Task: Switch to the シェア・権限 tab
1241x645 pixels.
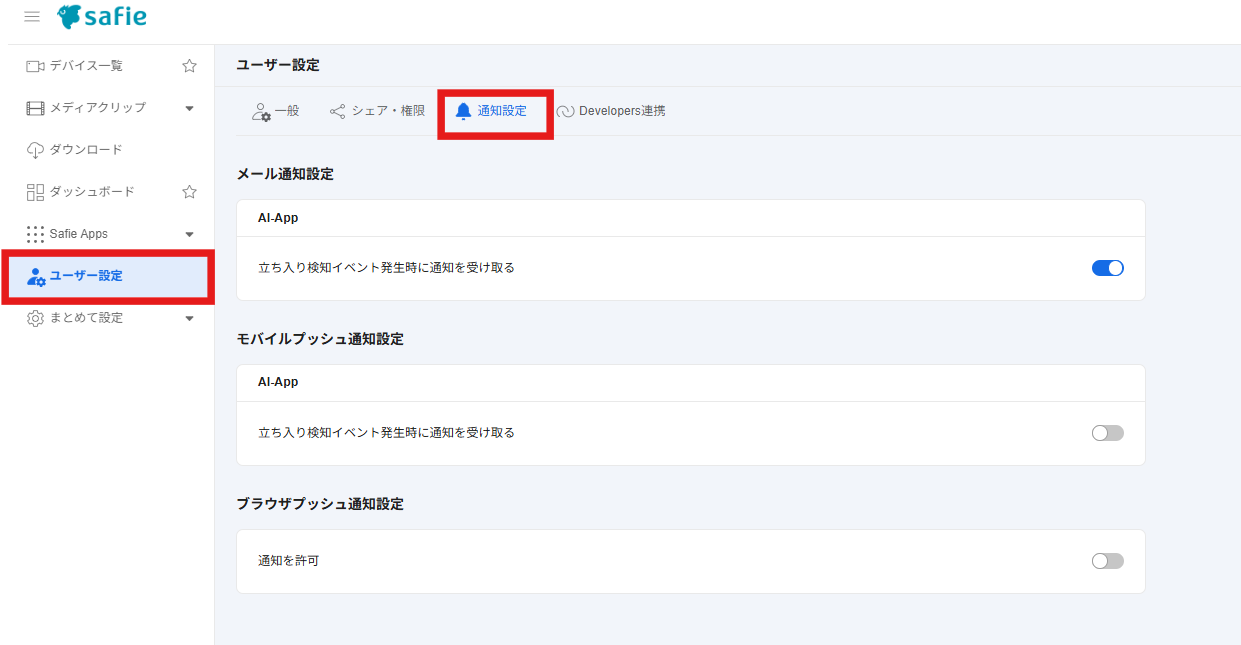Action: click(x=377, y=111)
